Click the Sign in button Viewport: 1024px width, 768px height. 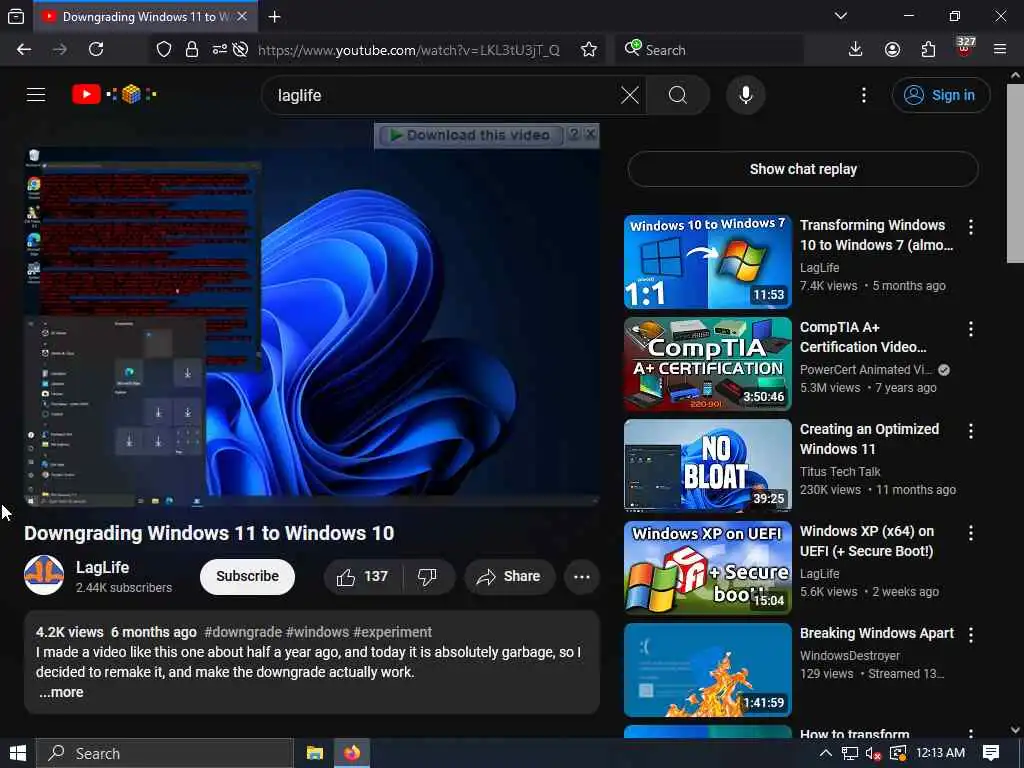click(x=940, y=95)
